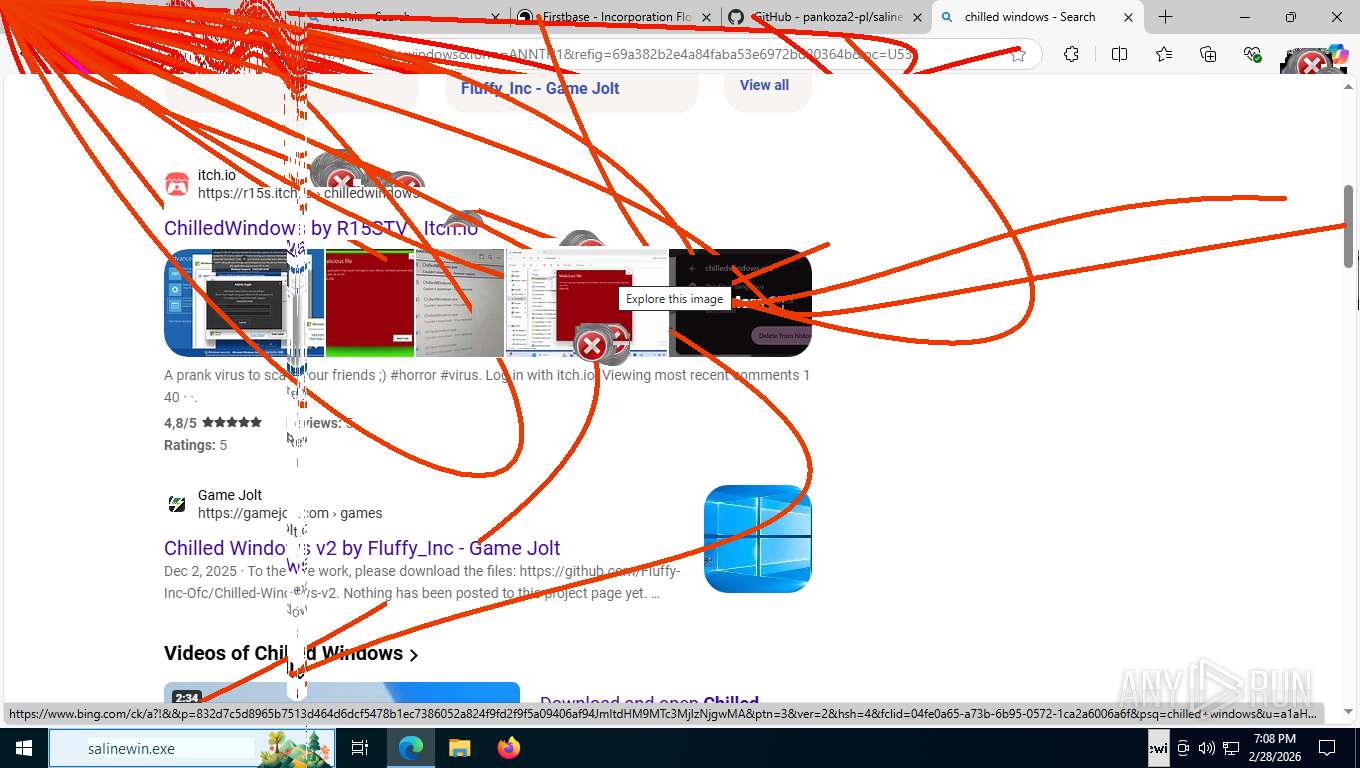Open a new browser tab
This screenshot has width=1360, height=768.
1165,17
